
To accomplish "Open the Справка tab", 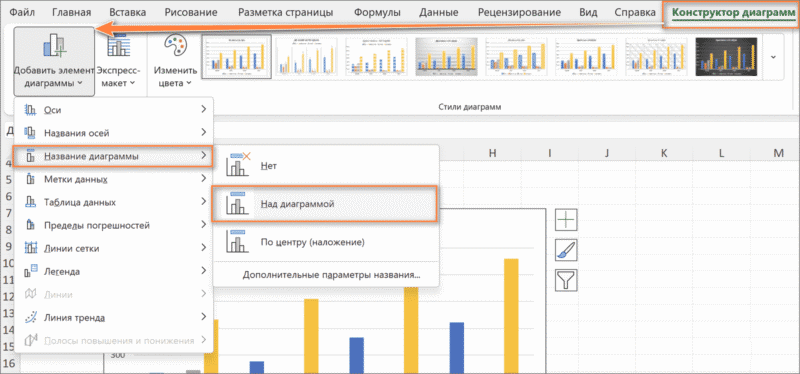I will point(635,12).
